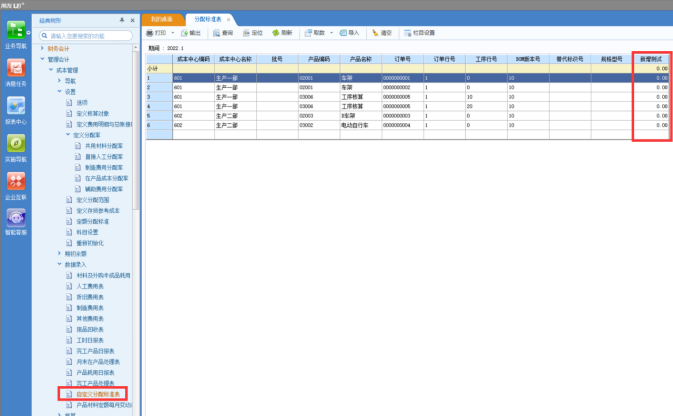Image resolution: width=673 pixels, height=416 pixels.
Task: Open the 取数 dropdown arrow
Action: [331, 33]
